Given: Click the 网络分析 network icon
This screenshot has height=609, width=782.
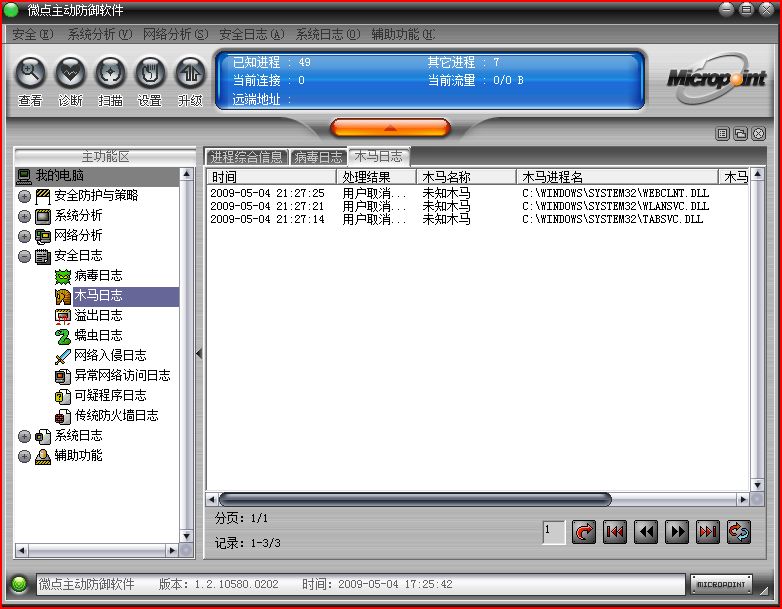Looking at the screenshot, I should tap(43, 236).
